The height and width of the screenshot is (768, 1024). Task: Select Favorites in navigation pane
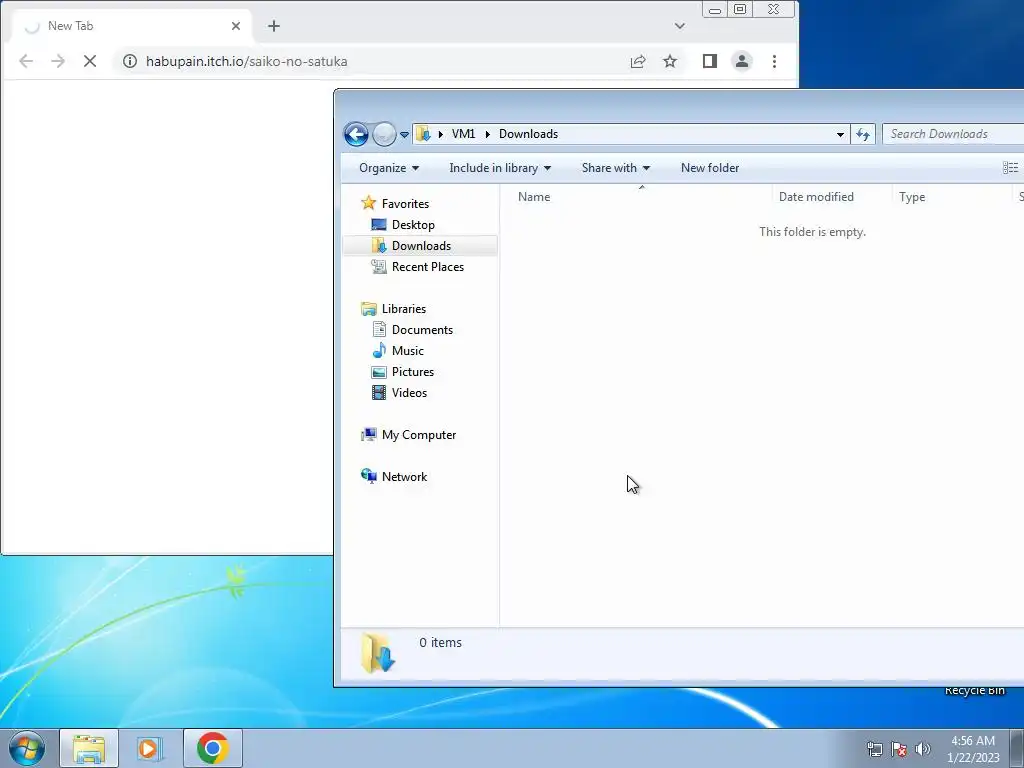(405, 204)
